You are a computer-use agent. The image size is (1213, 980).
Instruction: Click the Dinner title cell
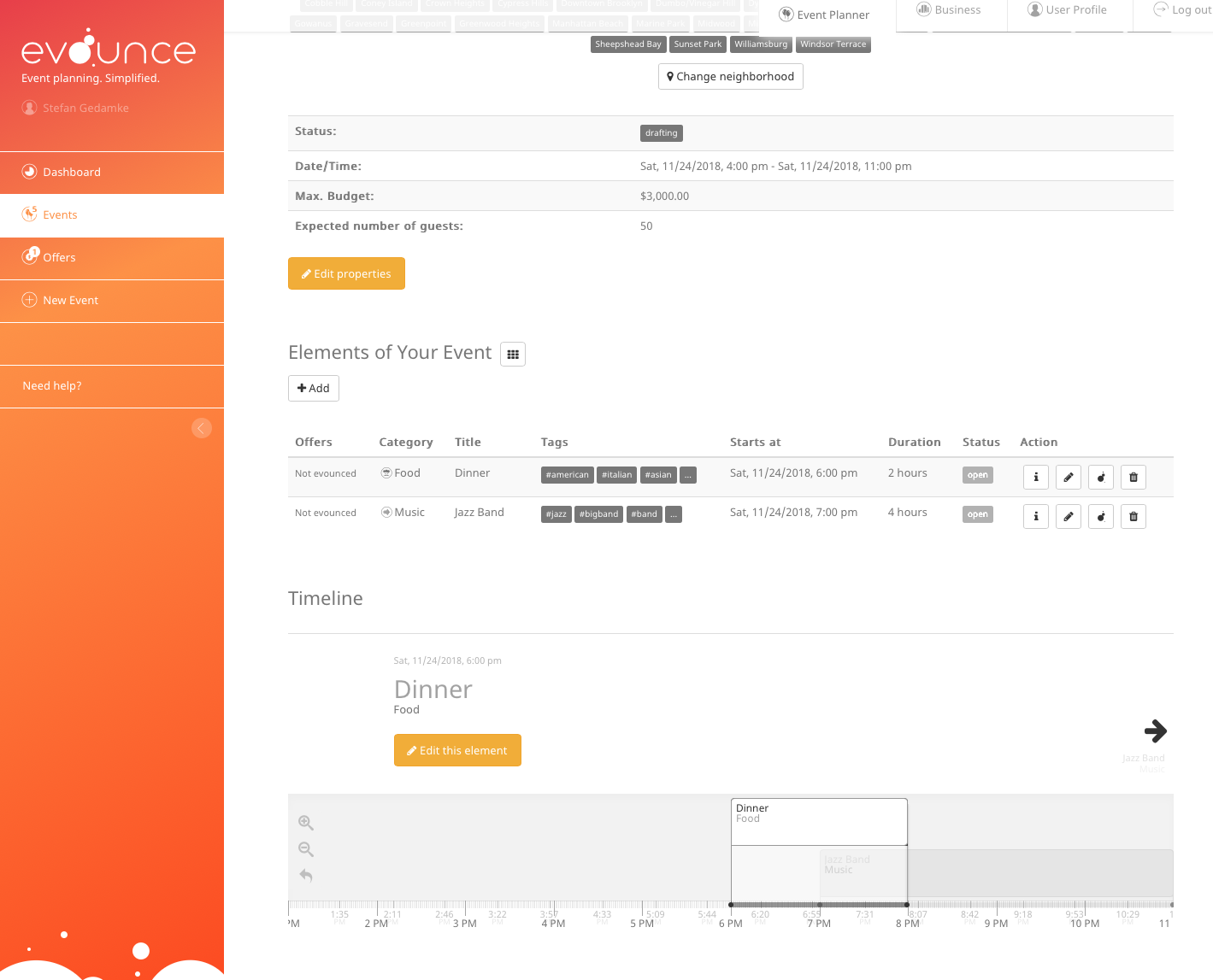(x=473, y=473)
